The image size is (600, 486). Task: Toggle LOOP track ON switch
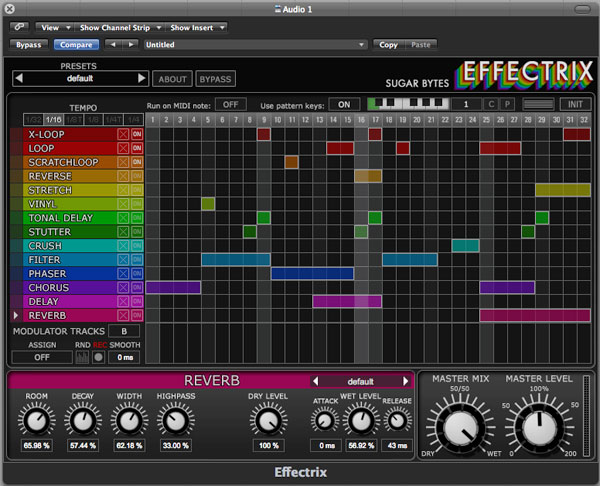tap(137, 148)
